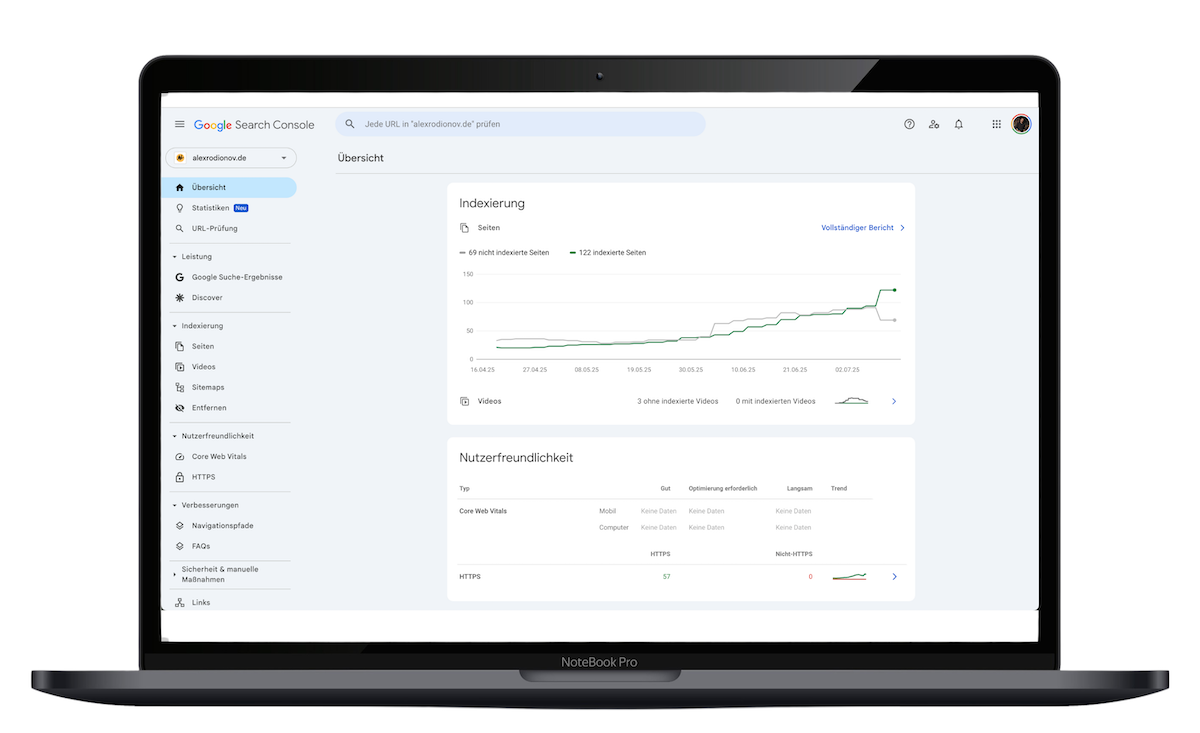Viewport: 1200px width, 733px height.
Task: Click the magnifier icon in the search bar
Action: pos(350,124)
